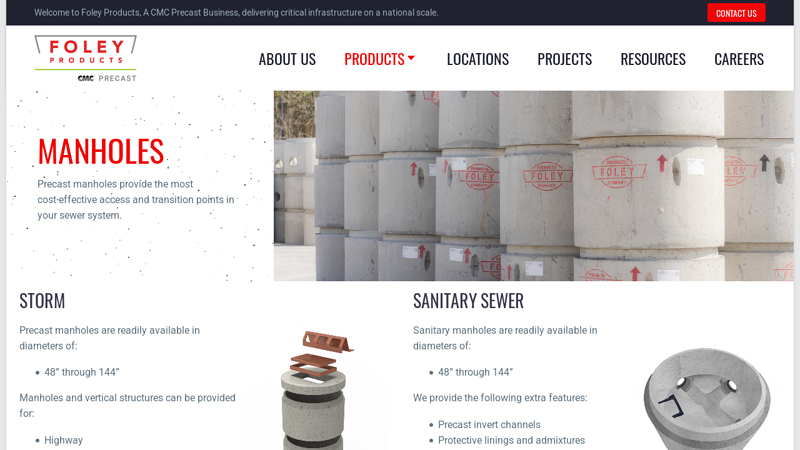Click the Sanitary Sewer section heading
Screen dimensions: 800x450
468,301
